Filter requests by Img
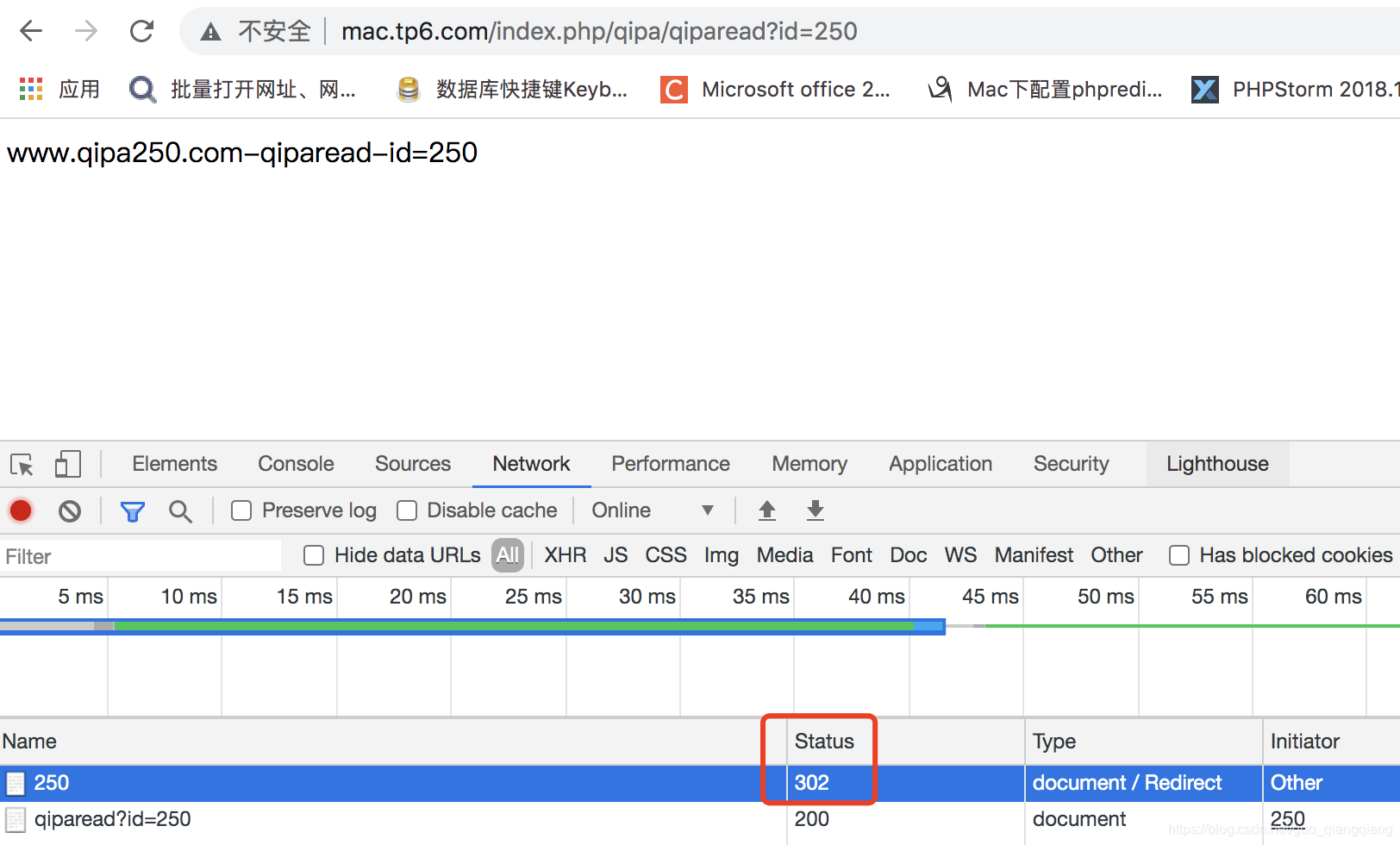This screenshot has height=845, width=1400. coord(721,555)
